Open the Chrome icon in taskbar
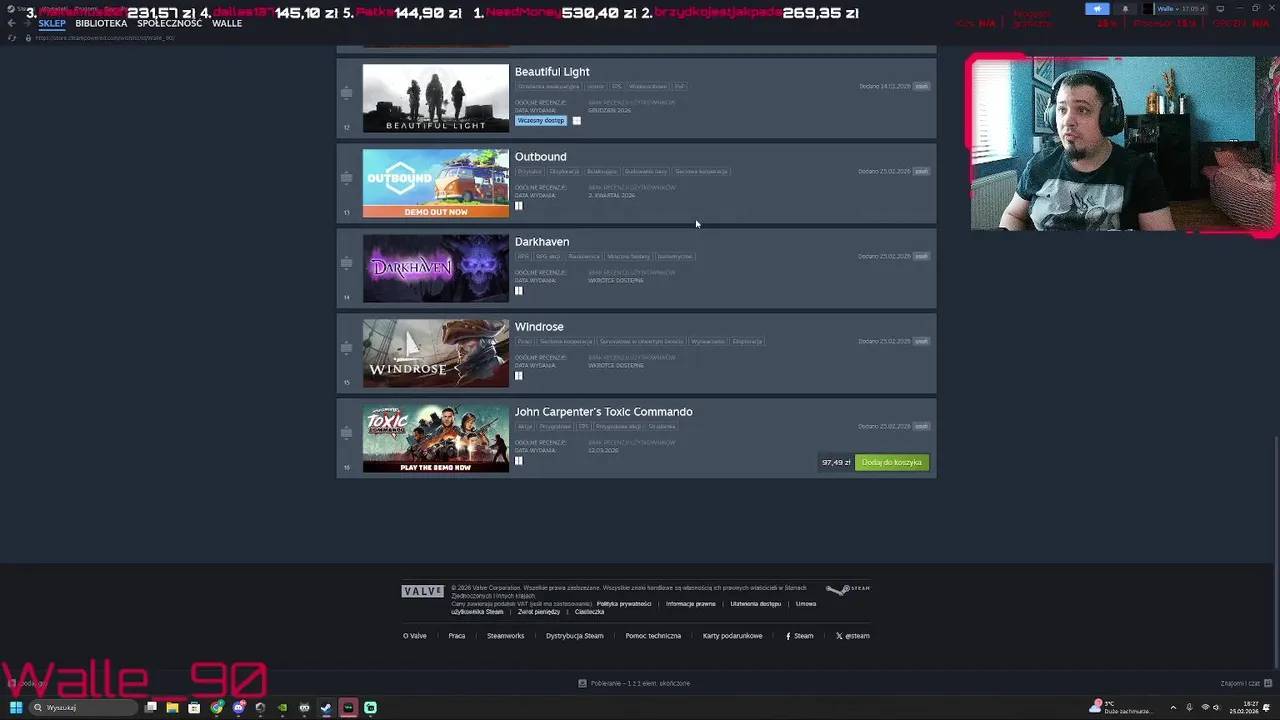This screenshot has height=720, width=1280. (x=216, y=708)
